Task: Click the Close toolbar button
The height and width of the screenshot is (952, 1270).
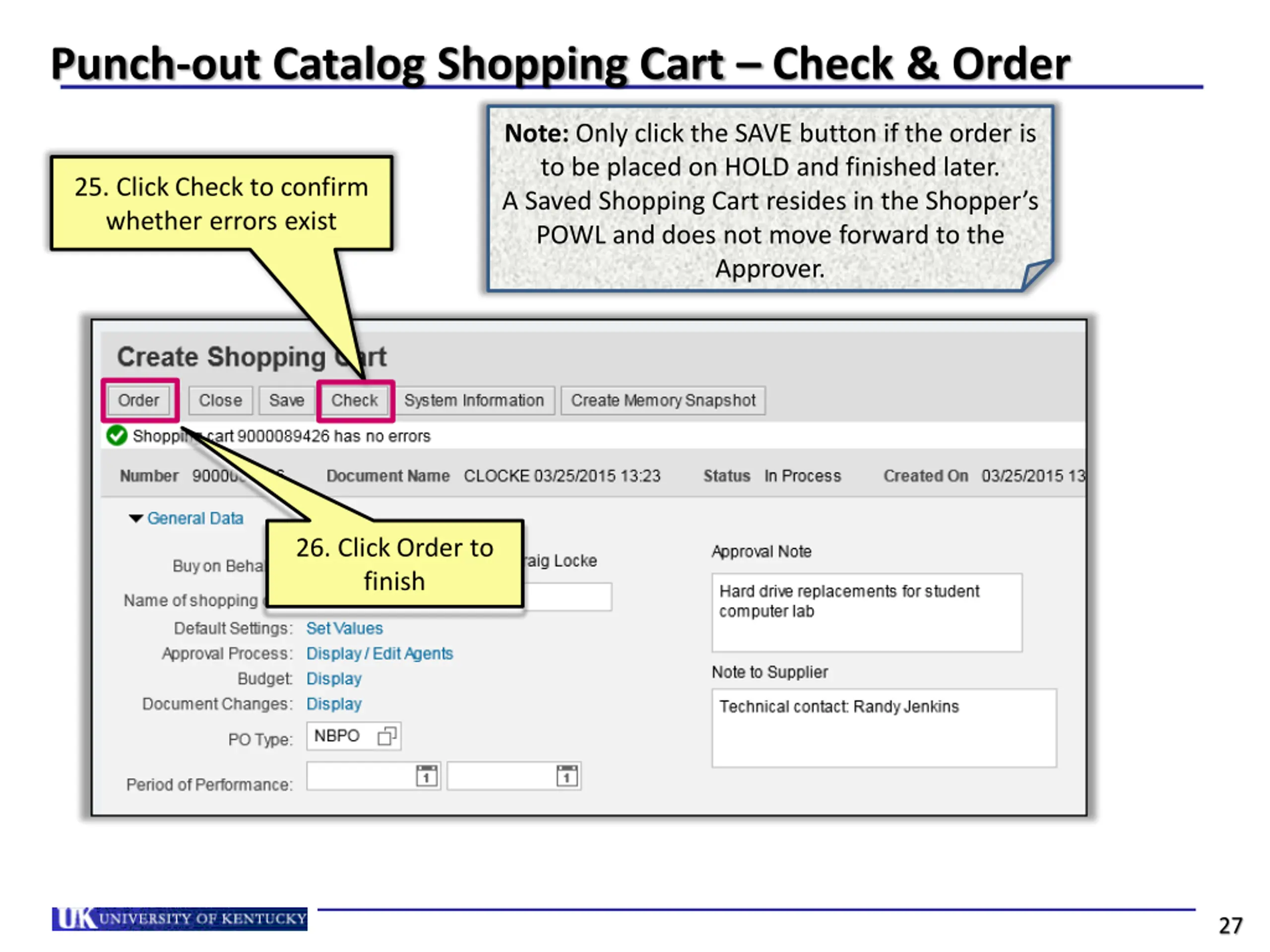Action: tap(220, 400)
